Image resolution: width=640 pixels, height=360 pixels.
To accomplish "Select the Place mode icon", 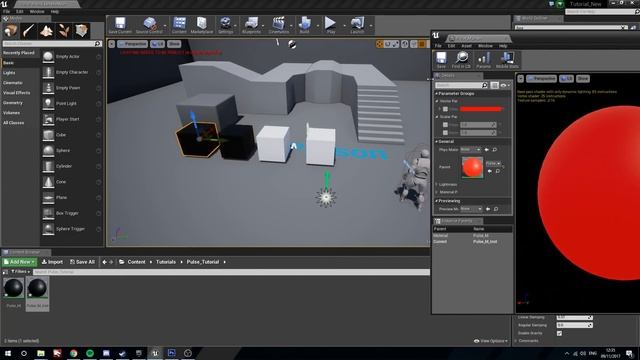I will tap(11, 31).
